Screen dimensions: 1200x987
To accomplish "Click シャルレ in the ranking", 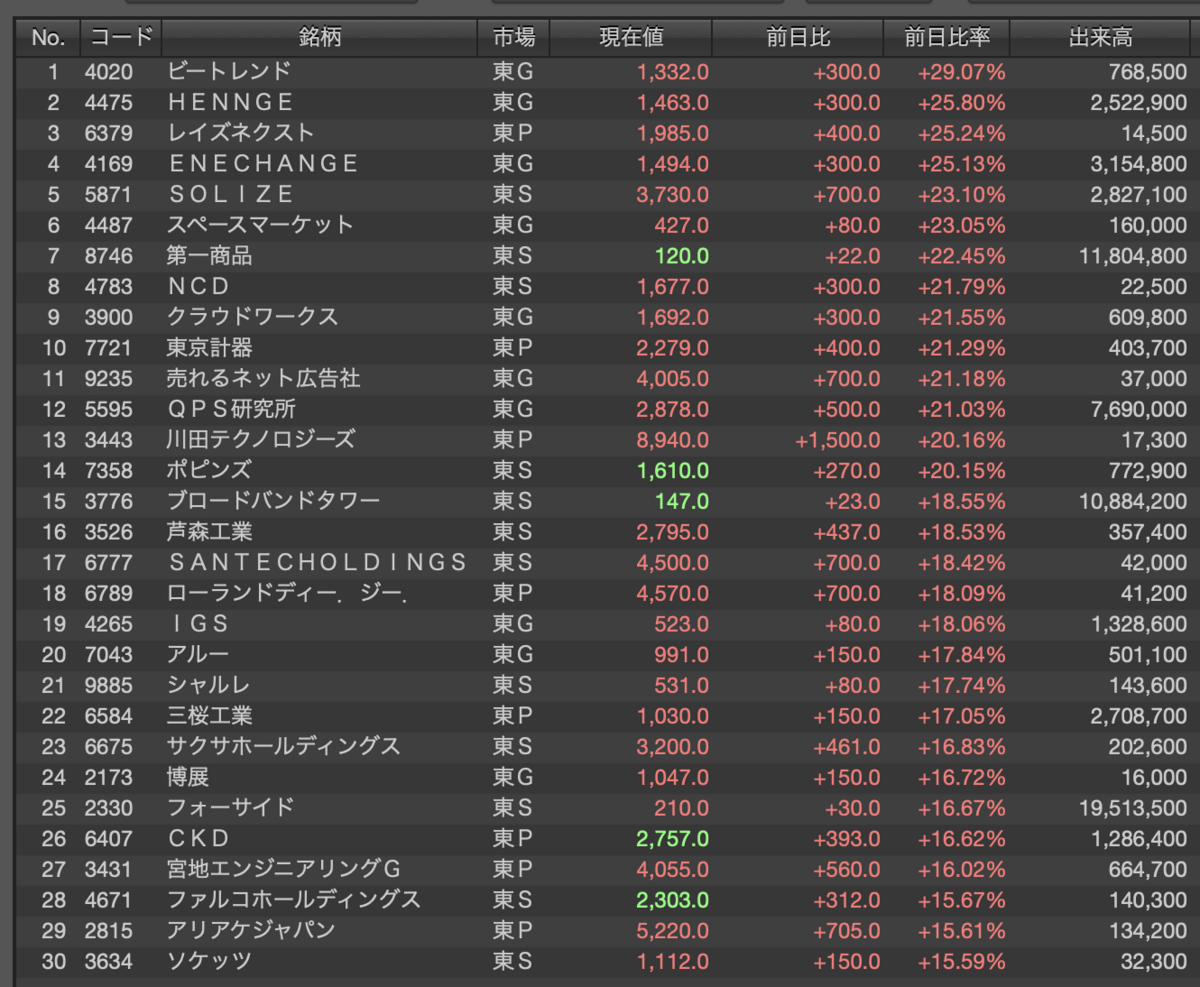I will tap(209, 684).
